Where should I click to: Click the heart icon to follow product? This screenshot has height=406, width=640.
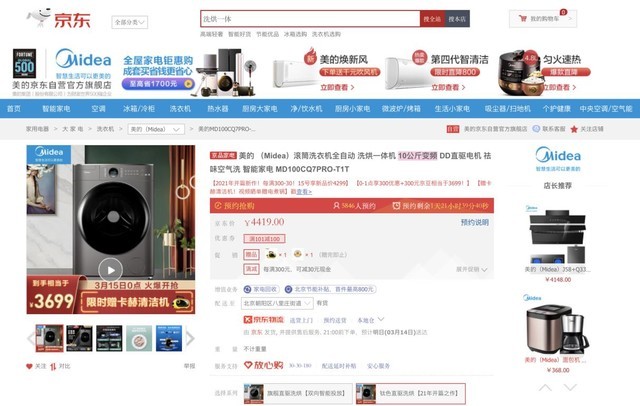coord(29,366)
